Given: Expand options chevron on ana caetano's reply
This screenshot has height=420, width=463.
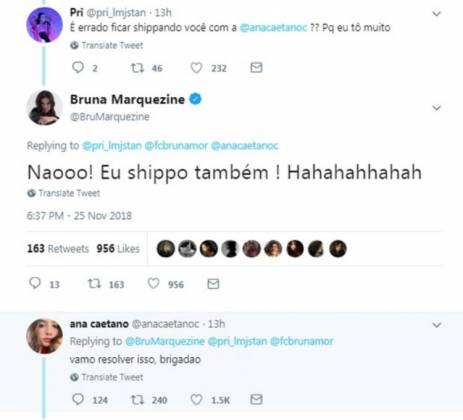Looking at the screenshot, I should point(437,325).
